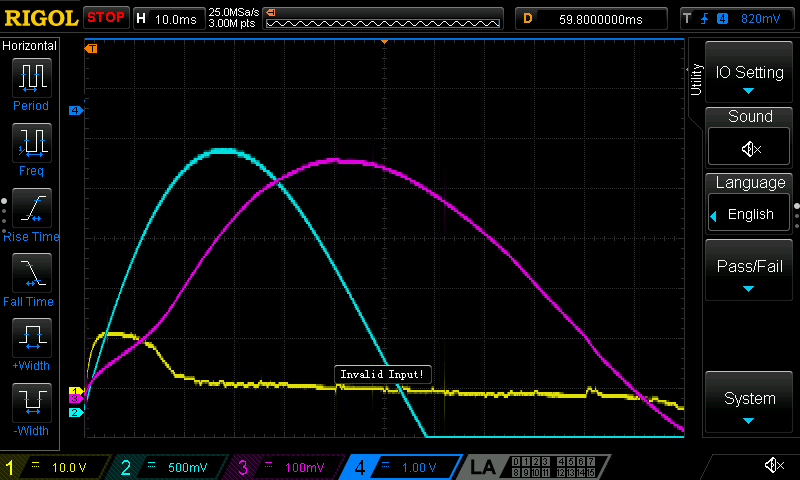The image size is (800, 480).
Task: Toggle channel 3 at 100mV
Action: click(283, 467)
